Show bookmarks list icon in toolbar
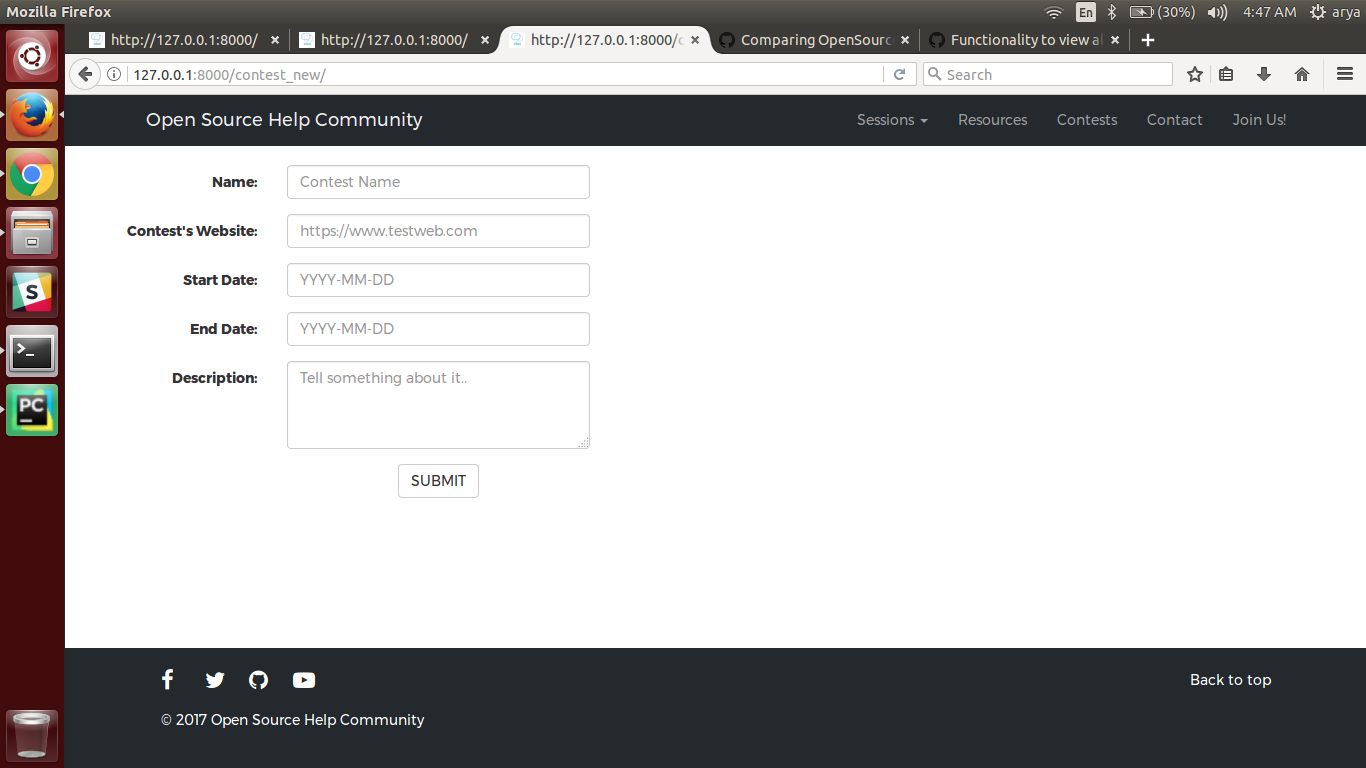Screen dimensions: 1366x768 tap(1227, 75)
